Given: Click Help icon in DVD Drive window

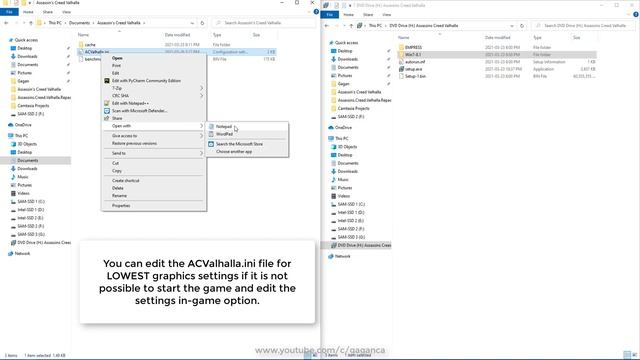Looking at the screenshot, I should pyautogui.click(x=636, y=15).
